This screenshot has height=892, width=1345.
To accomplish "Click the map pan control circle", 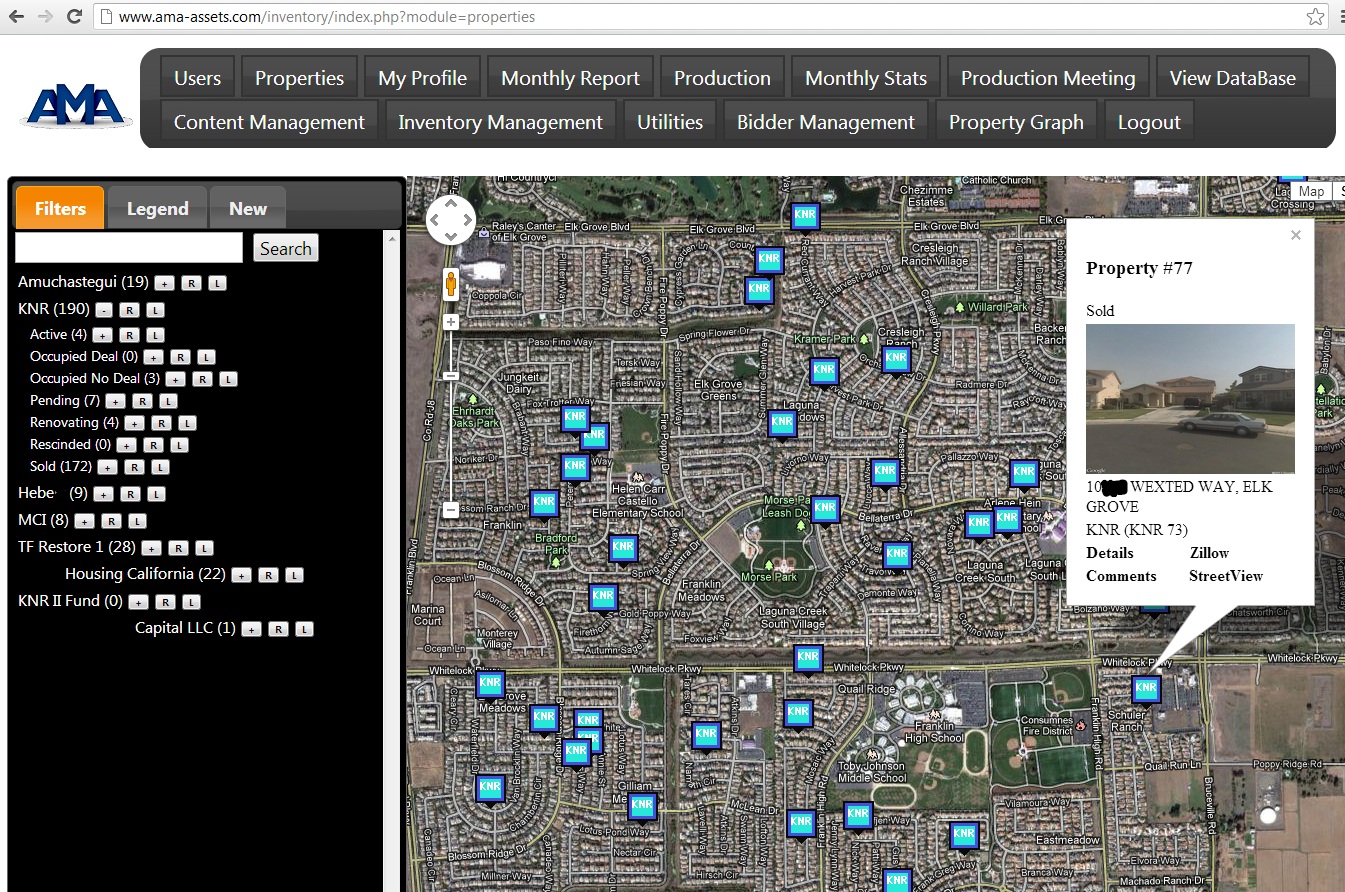I will click(x=451, y=220).
